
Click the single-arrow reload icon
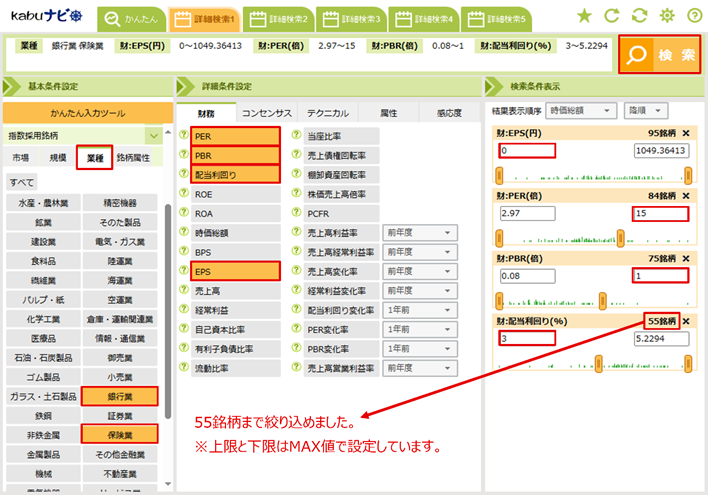(612, 16)
